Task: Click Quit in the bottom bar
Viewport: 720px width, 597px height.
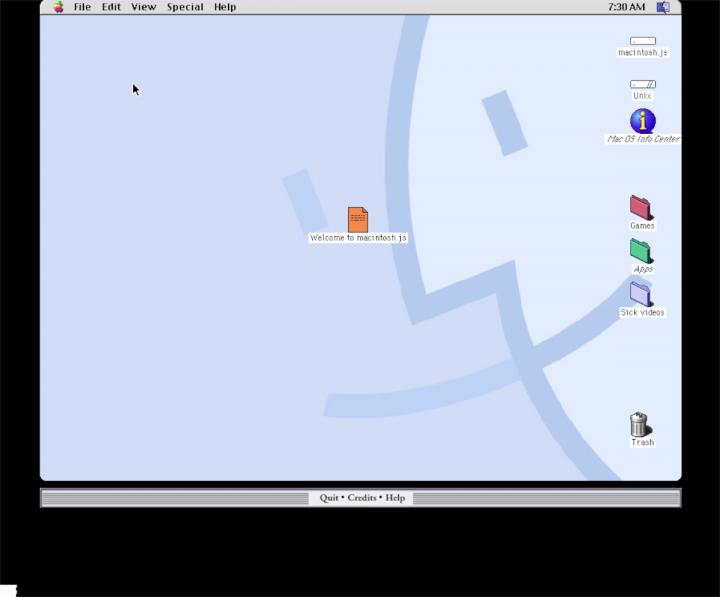Action: (328, 498)
